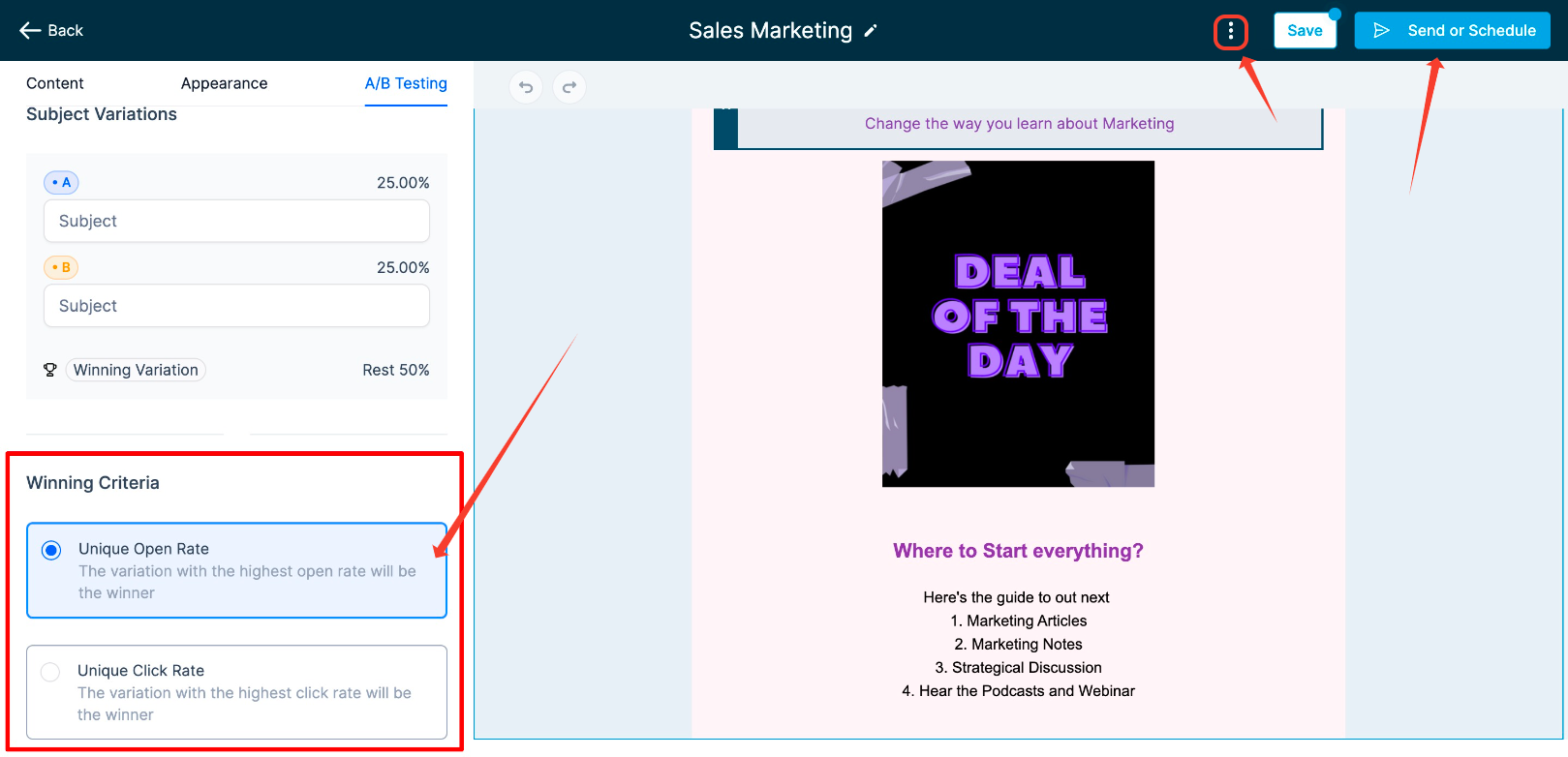The height and width of the screenshot is (757, 1568).
Task: Click the Subject field for variation B
Action: (236, 306)
